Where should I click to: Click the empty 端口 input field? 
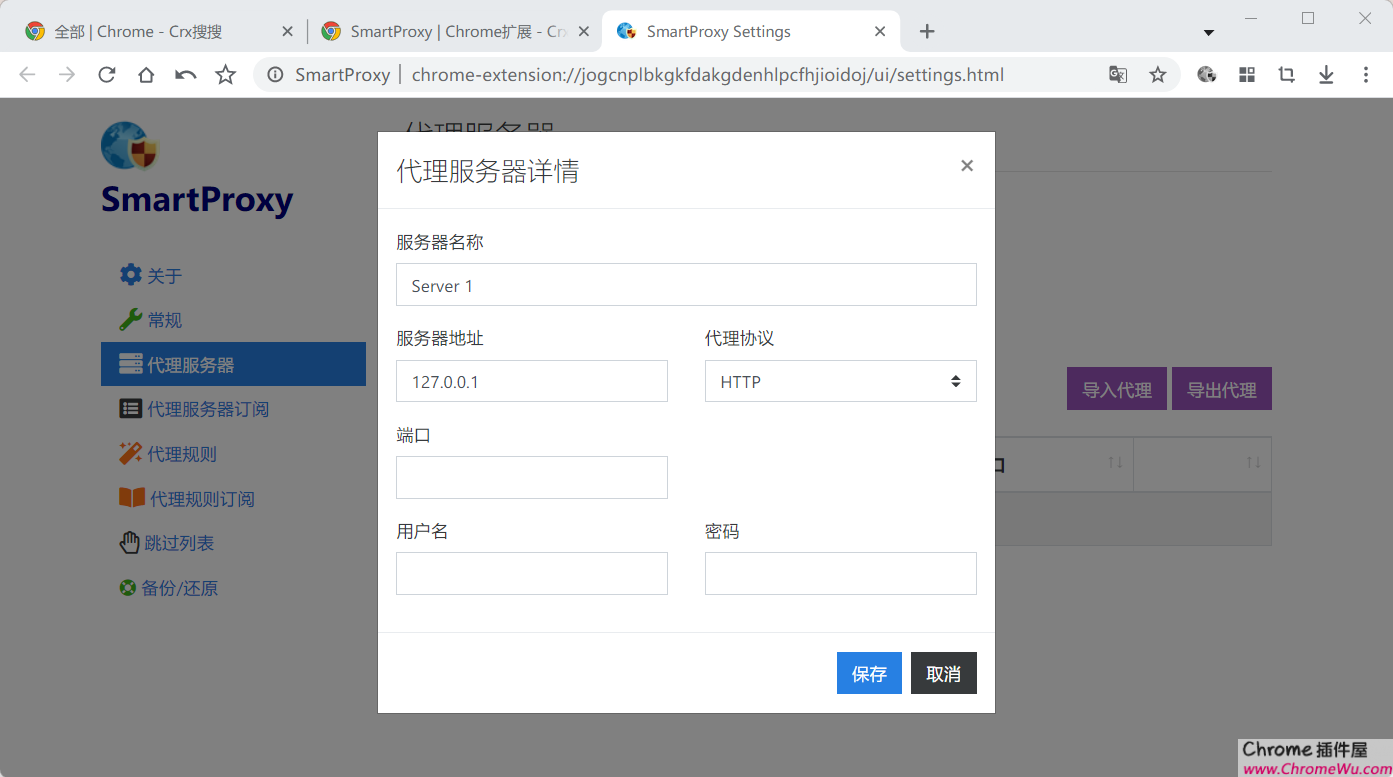(x=532, y=477)
